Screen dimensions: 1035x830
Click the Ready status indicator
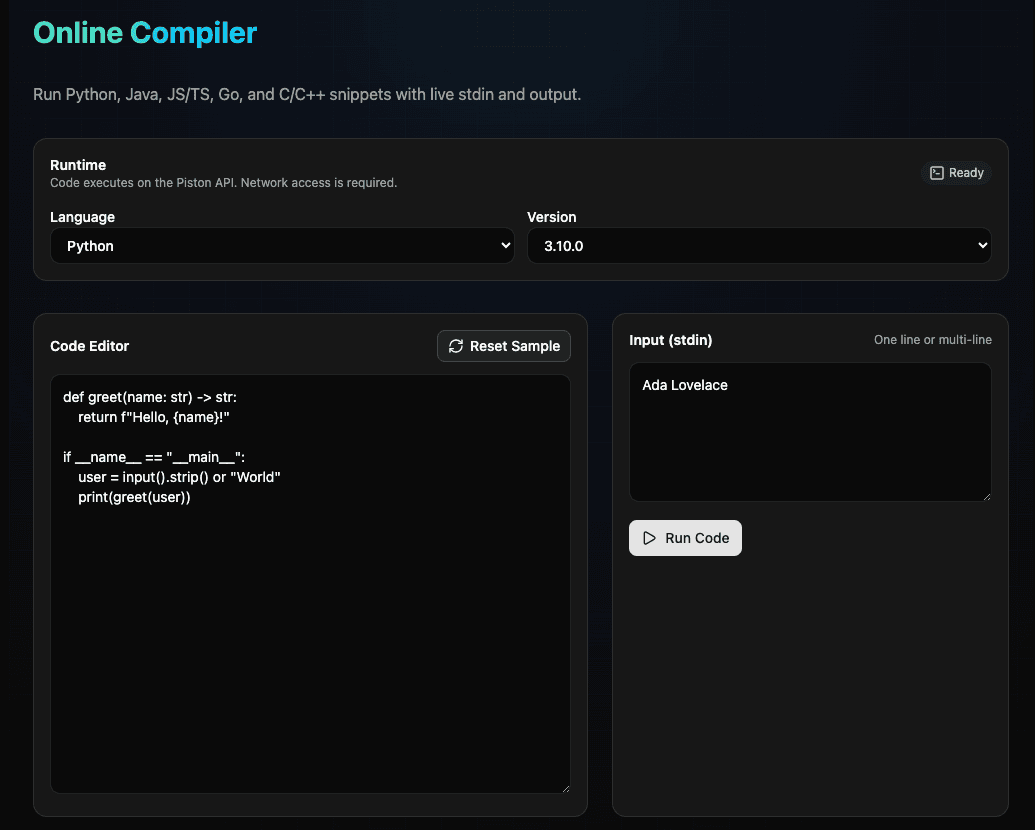(956, 172)
